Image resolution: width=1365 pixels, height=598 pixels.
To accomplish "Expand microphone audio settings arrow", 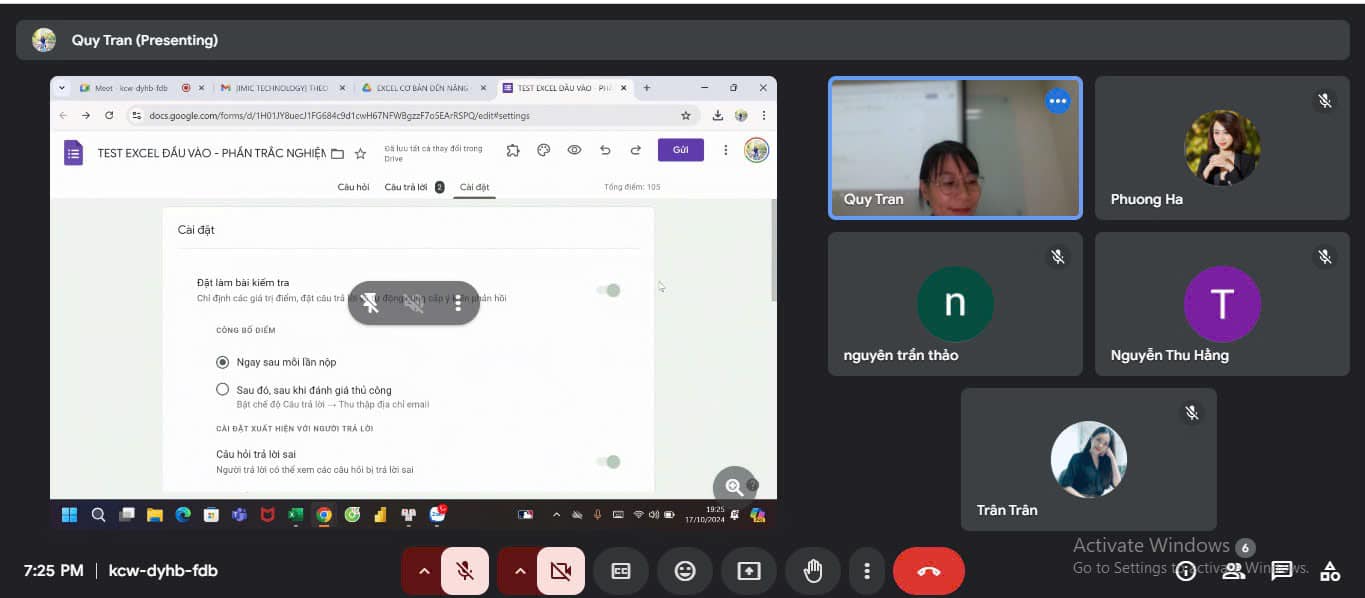I will 423,571.
